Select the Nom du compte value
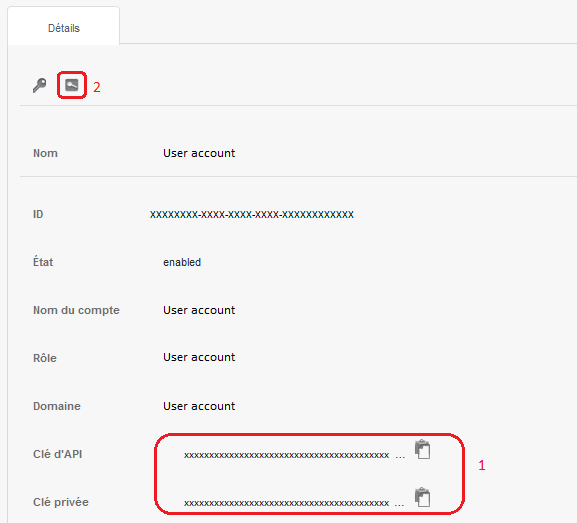Viewport: 577px width, 523px height. click(199, 310)
